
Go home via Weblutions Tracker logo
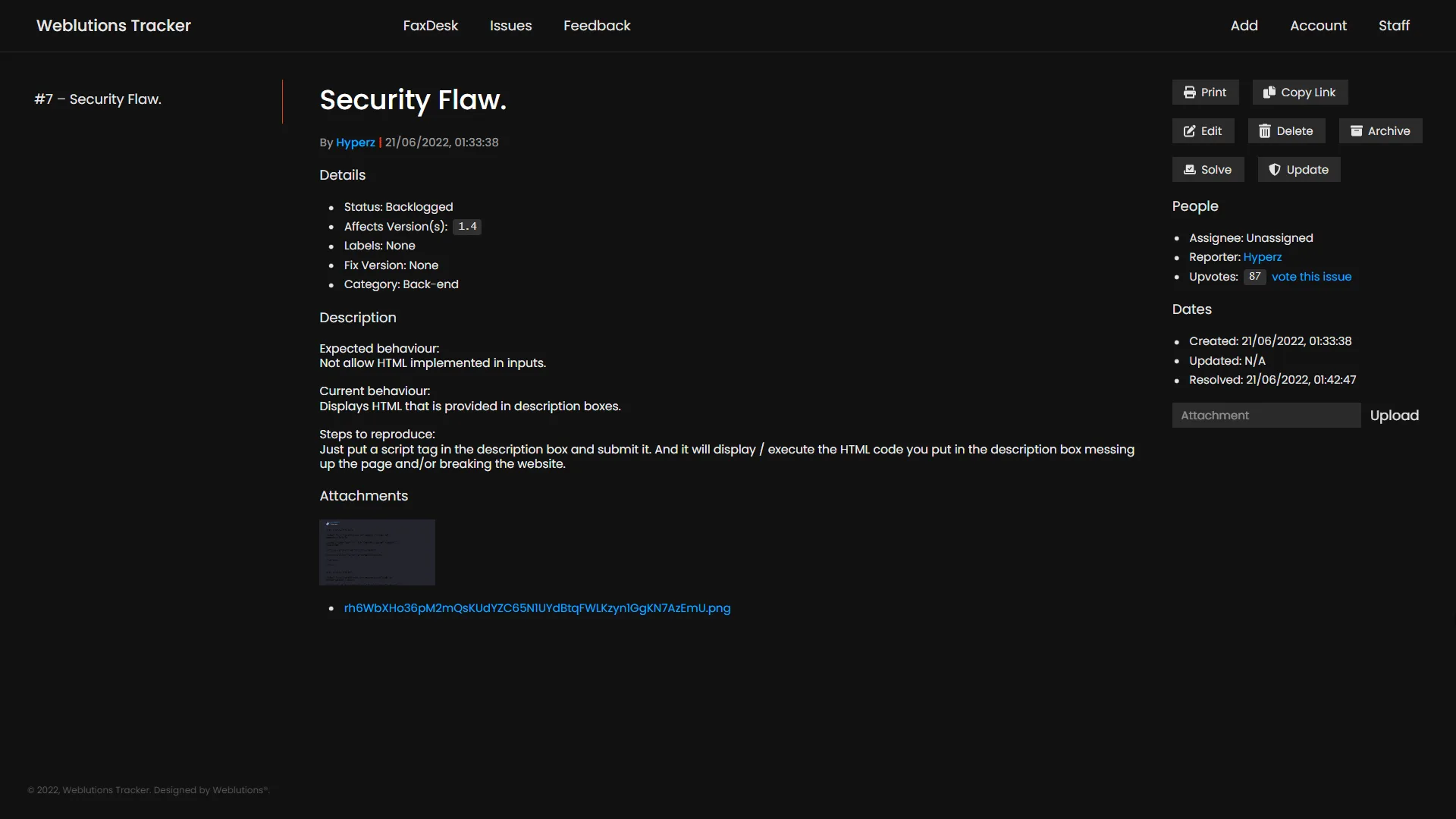click(113, 25)
